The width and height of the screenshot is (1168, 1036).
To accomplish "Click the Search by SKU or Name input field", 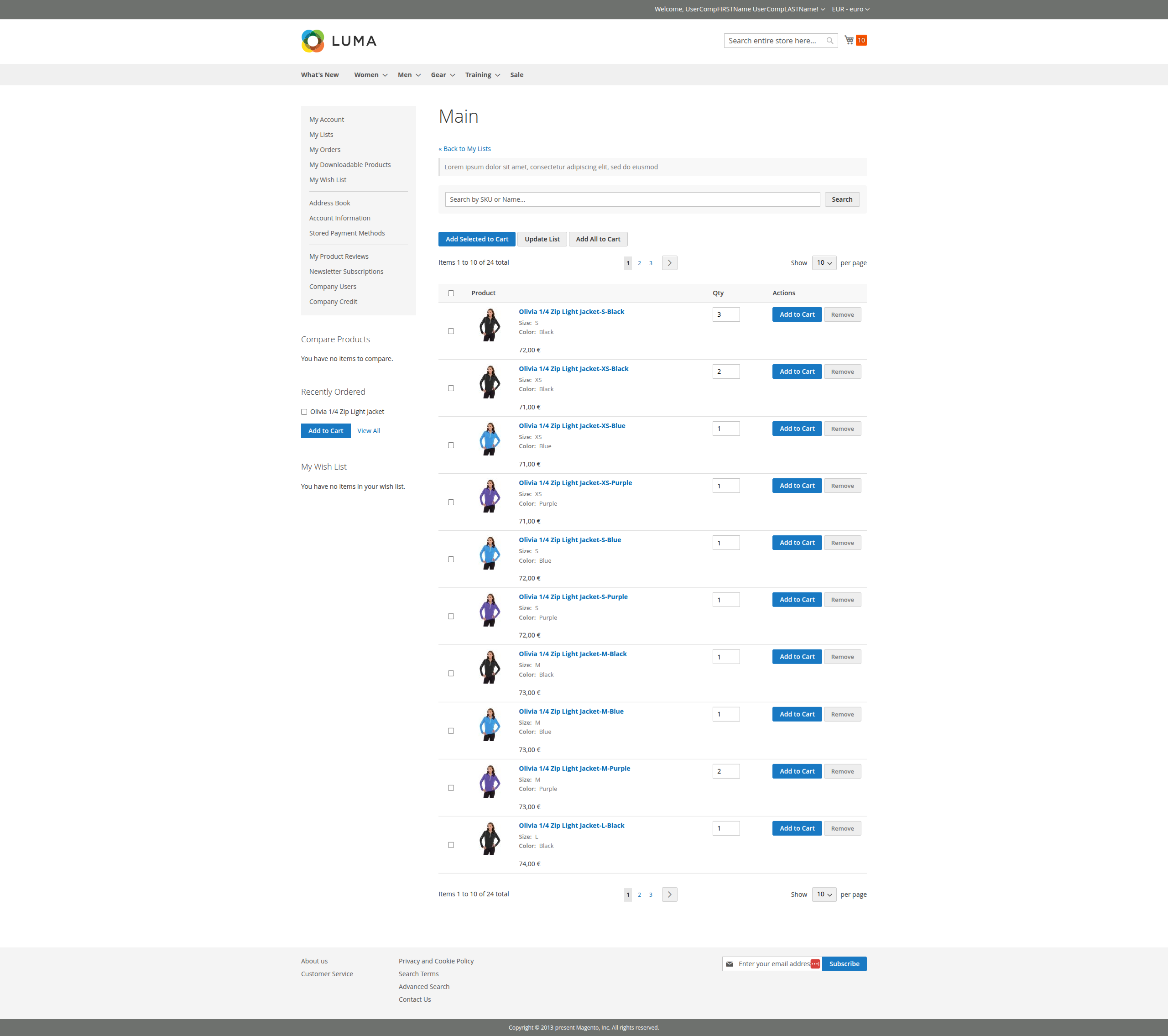I will 632,199.
